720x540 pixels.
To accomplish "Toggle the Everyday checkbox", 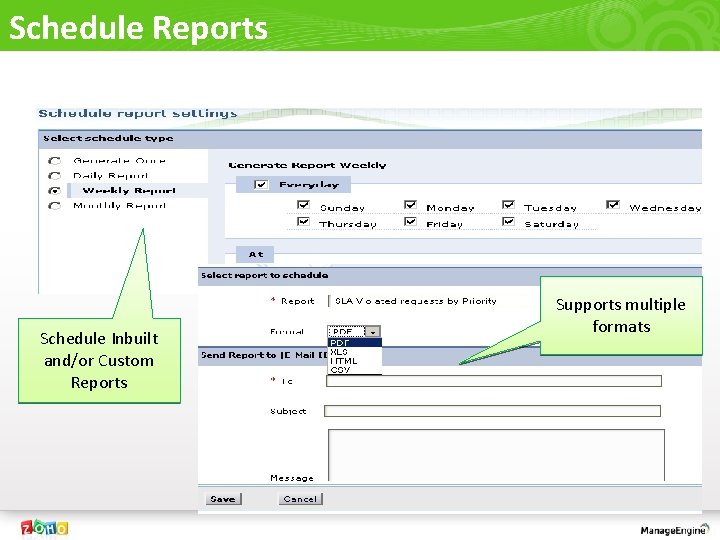I will [261, 185].
